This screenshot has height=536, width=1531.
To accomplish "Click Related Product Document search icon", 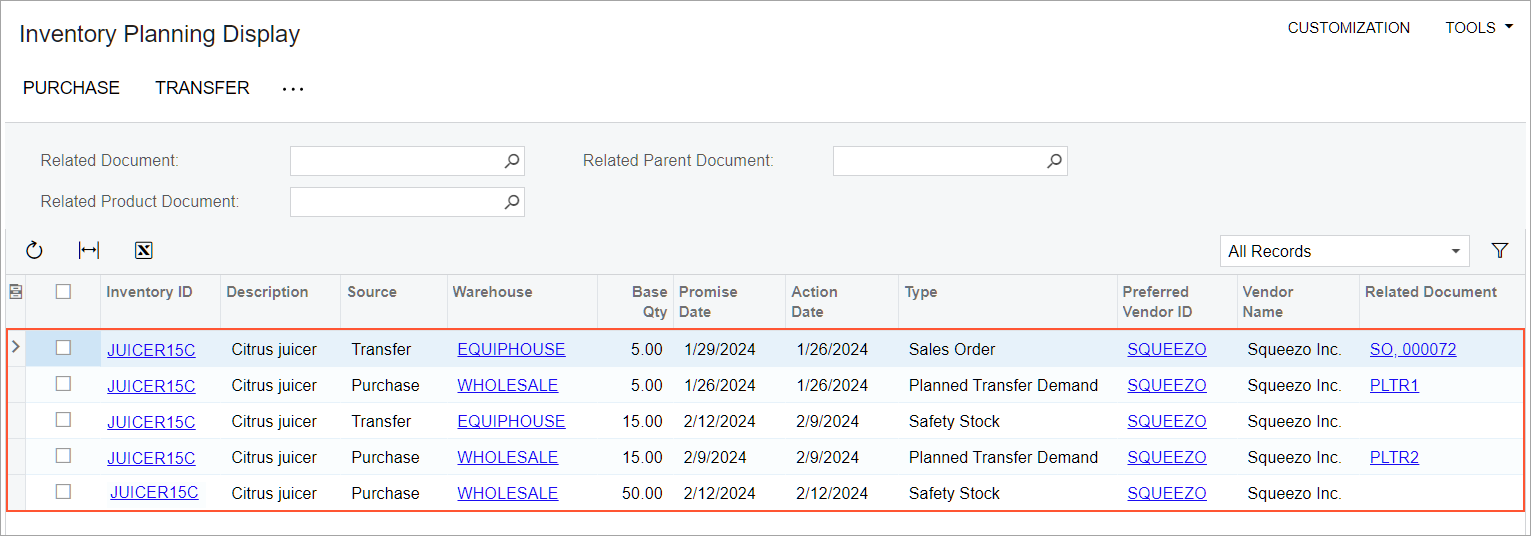I will click(x=511, y=202).
